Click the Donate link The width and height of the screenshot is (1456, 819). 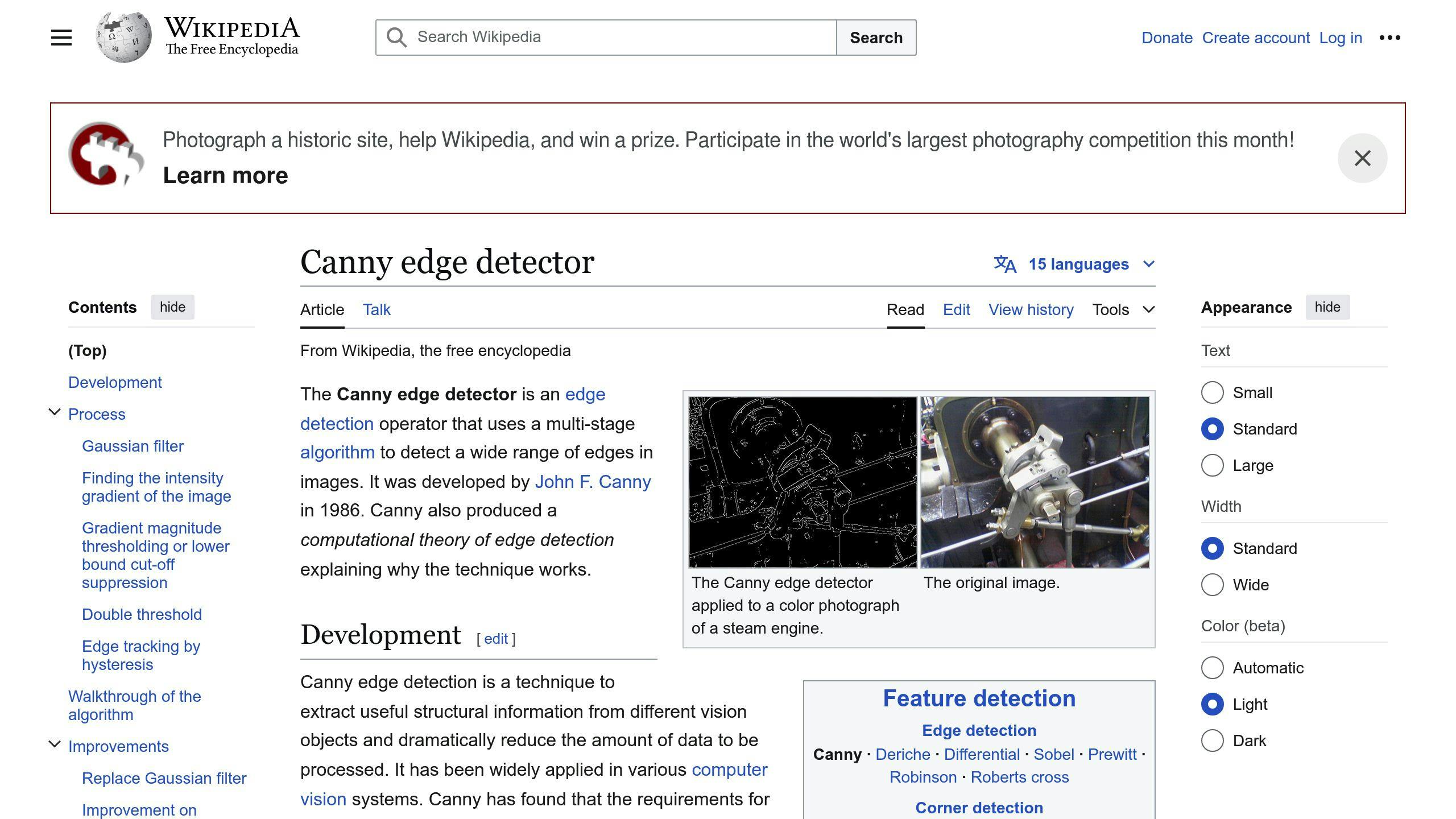point(1167,38)
